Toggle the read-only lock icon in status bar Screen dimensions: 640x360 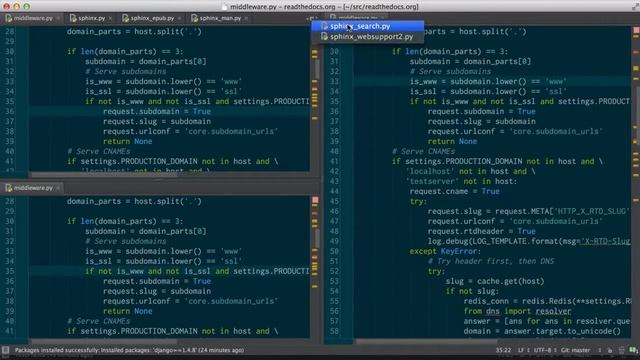tap(610, 350)
